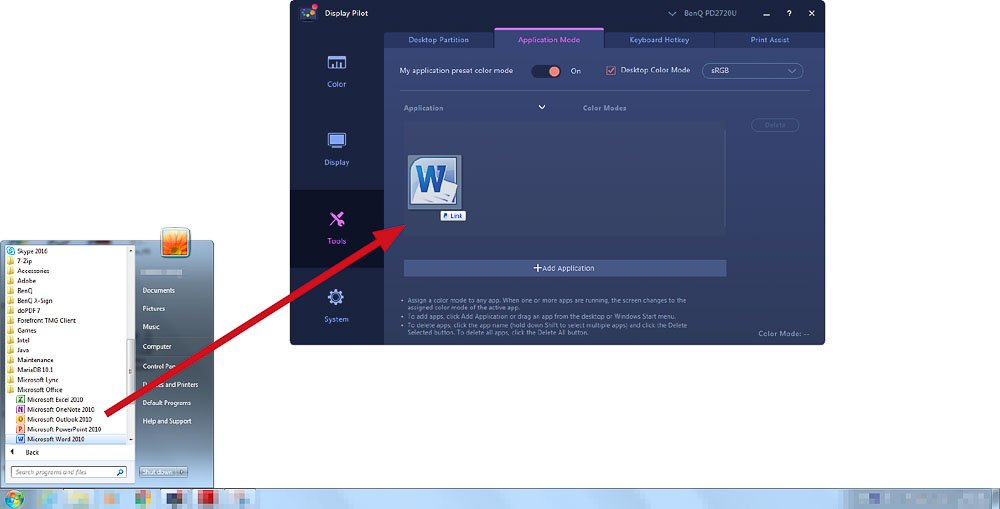This screenshot has height=509, width=1000.
Task: Expand the Java folder
Action: tap(18, 350)
